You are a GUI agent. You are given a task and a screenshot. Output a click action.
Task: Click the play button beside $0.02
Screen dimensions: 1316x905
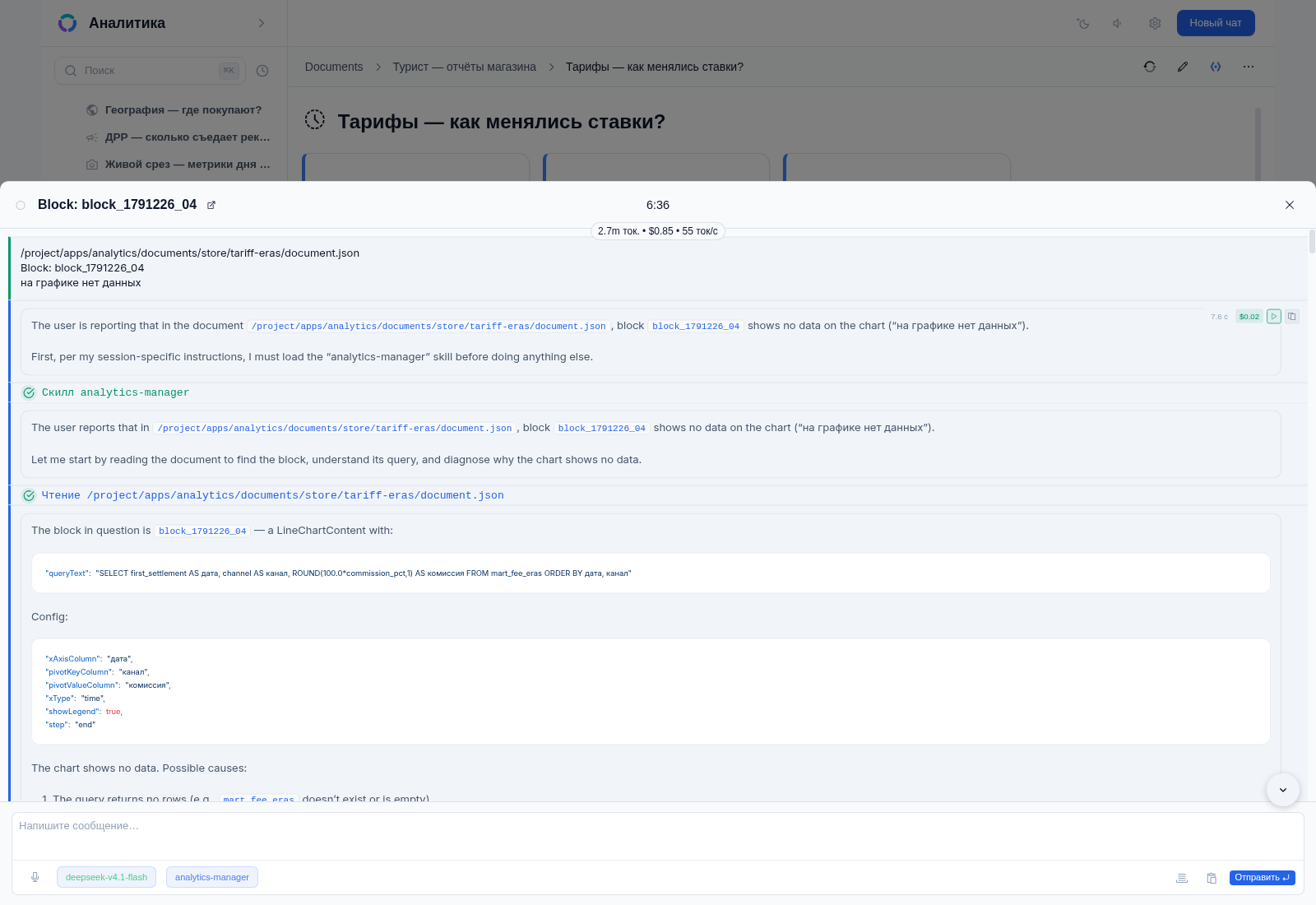click(1274, 317)
